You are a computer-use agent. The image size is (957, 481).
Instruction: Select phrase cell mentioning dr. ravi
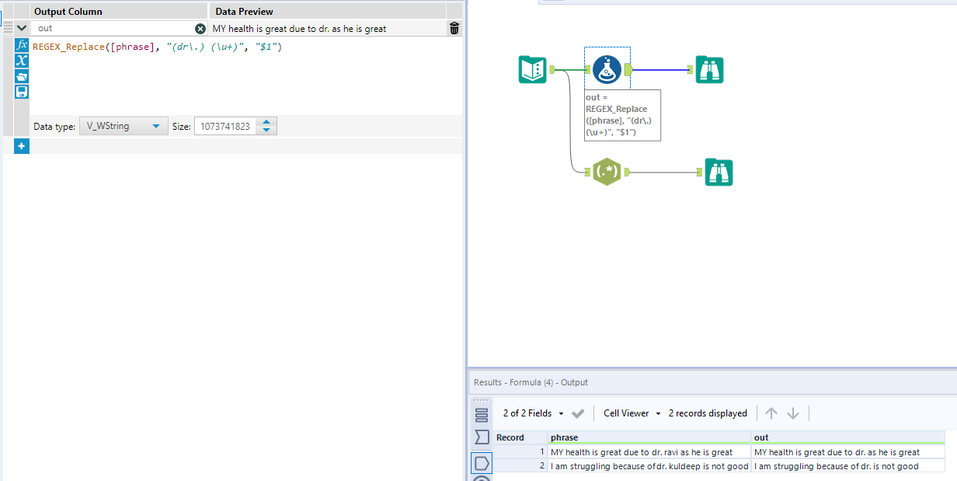tap(649, 452)
